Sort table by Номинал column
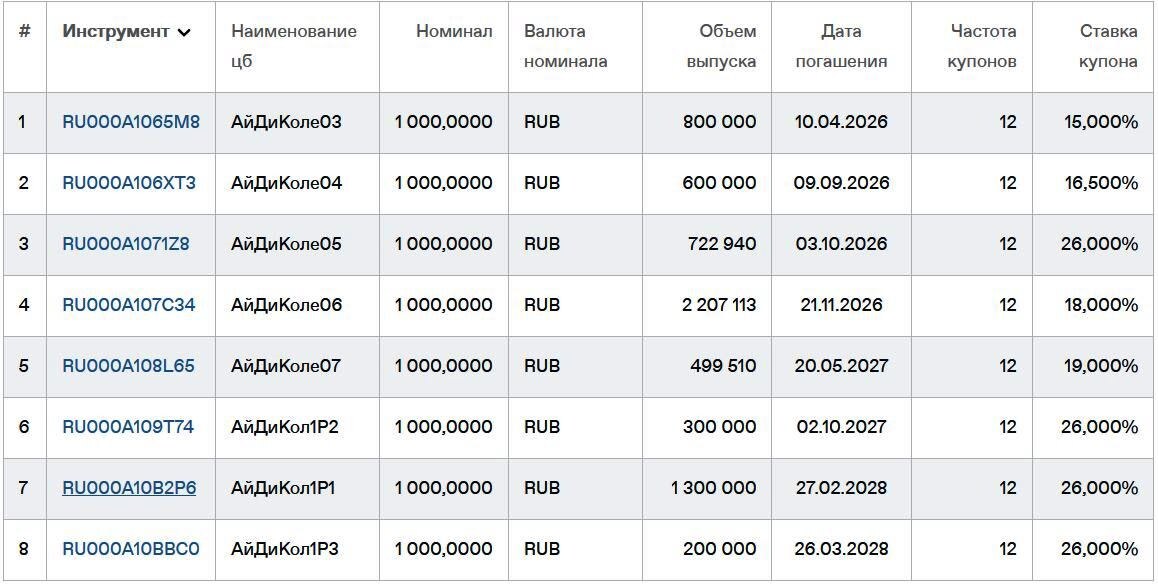The height and width of the screenshot is (585, 1158). point(456,31)
